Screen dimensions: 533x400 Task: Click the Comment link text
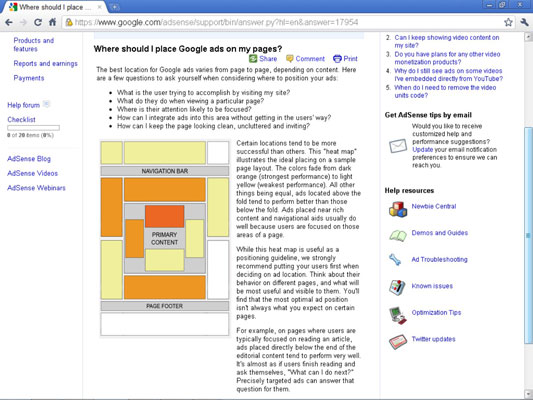310,59
